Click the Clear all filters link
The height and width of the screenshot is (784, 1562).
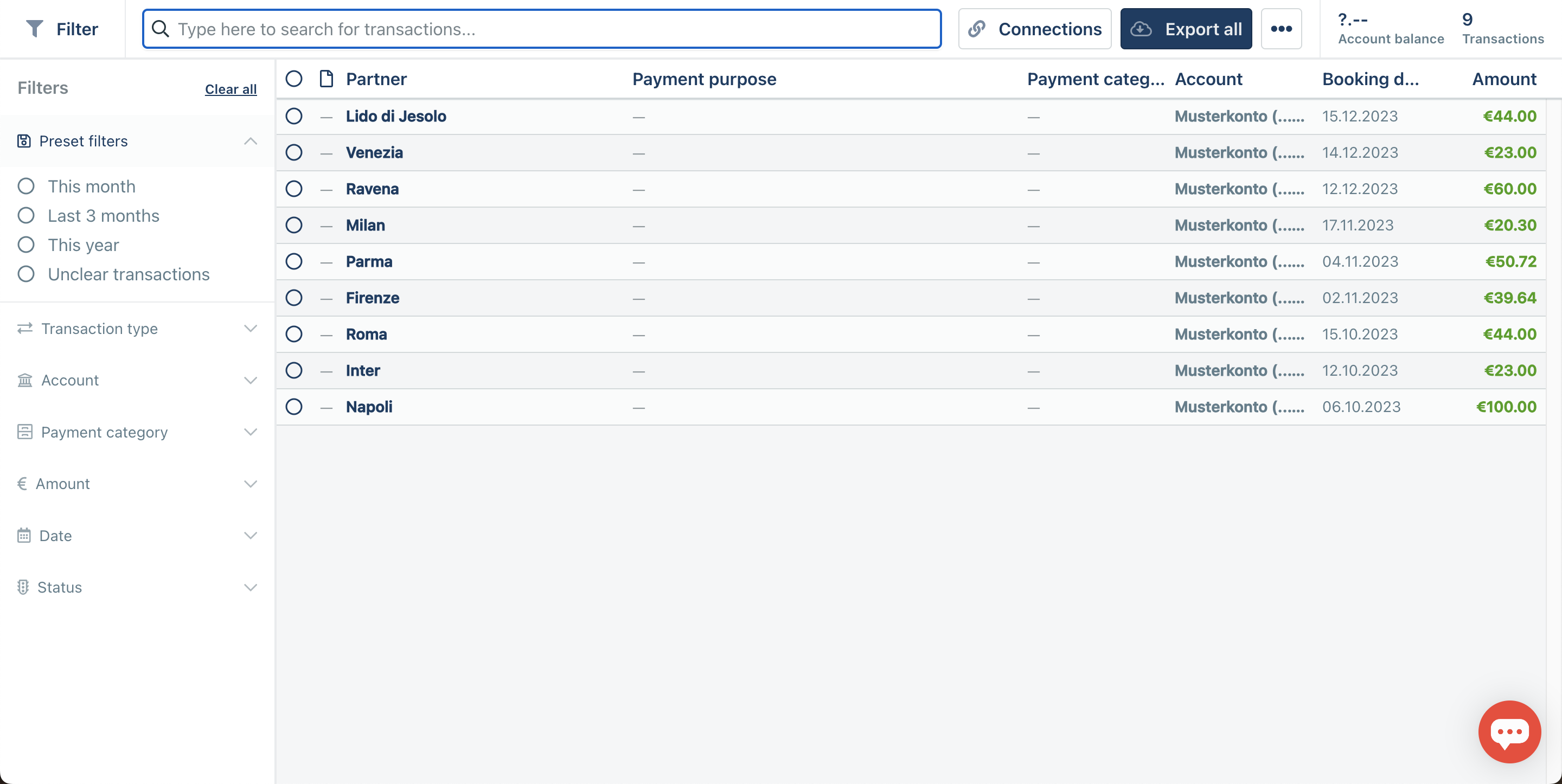click(231, 89)
